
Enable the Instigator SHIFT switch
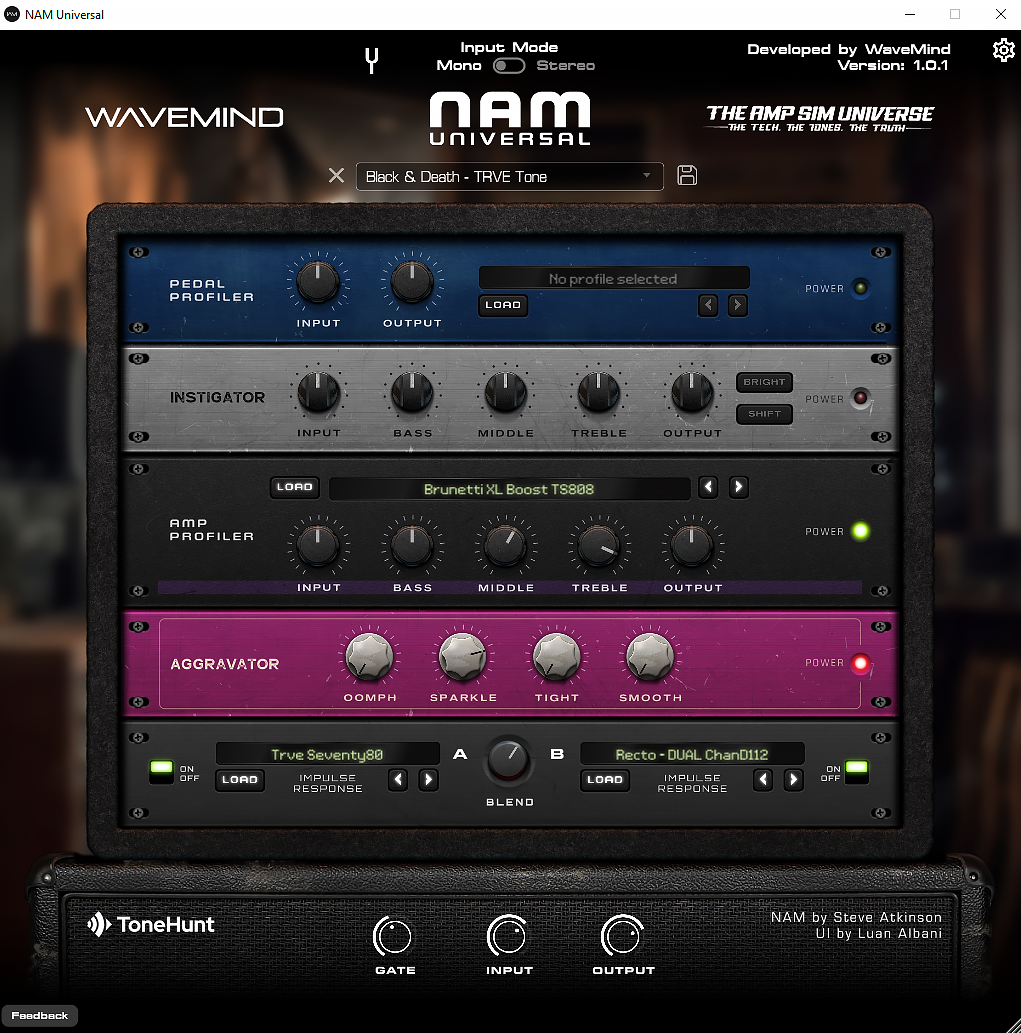click(x=764, y=414)
